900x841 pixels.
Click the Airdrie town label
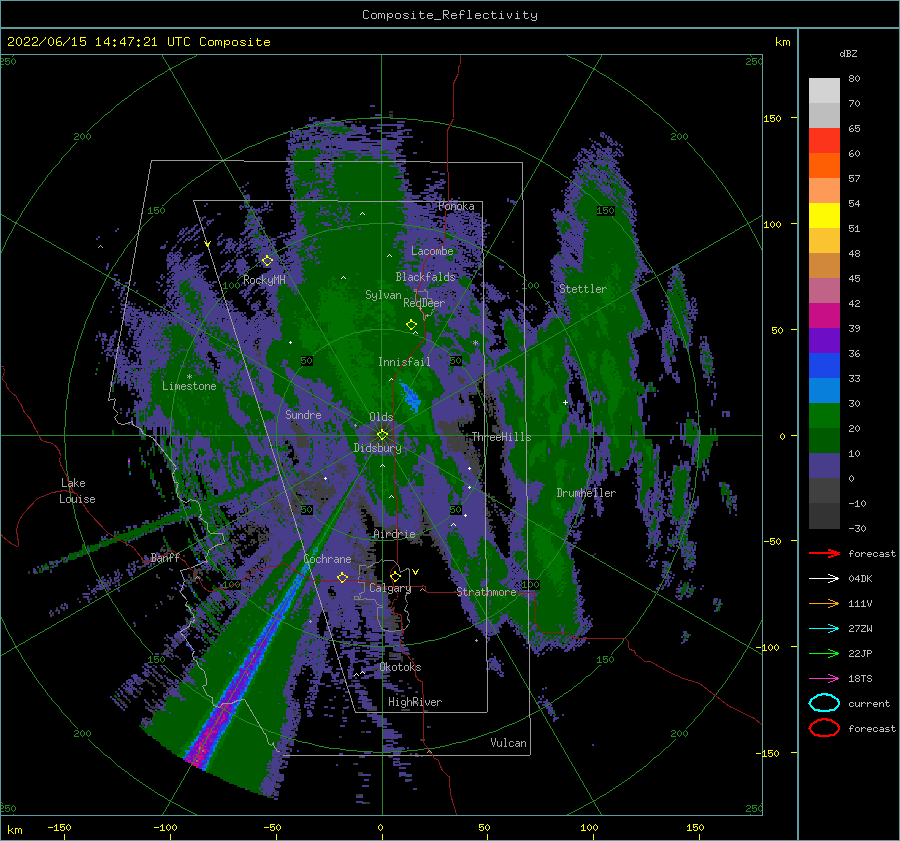394,534
